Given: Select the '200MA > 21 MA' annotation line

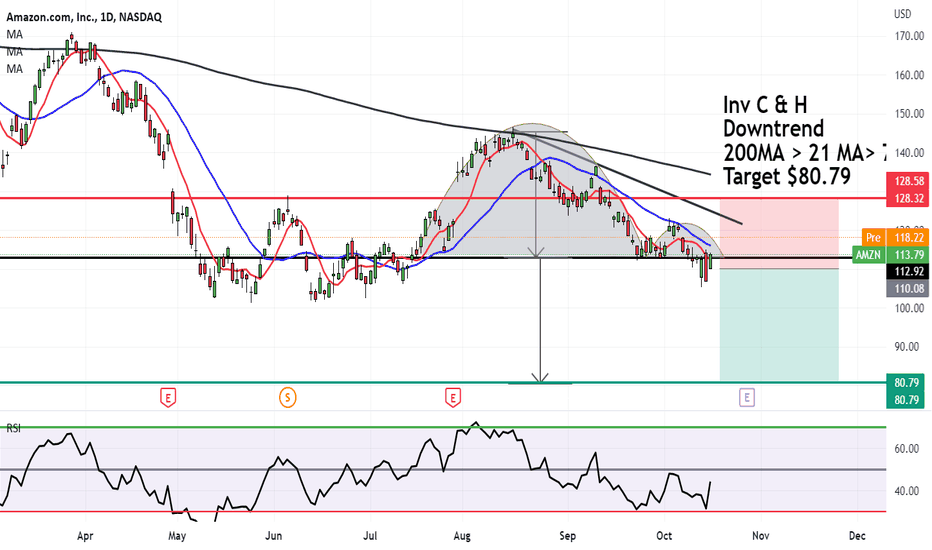Looking at the screenshot, I should point(804,153).
